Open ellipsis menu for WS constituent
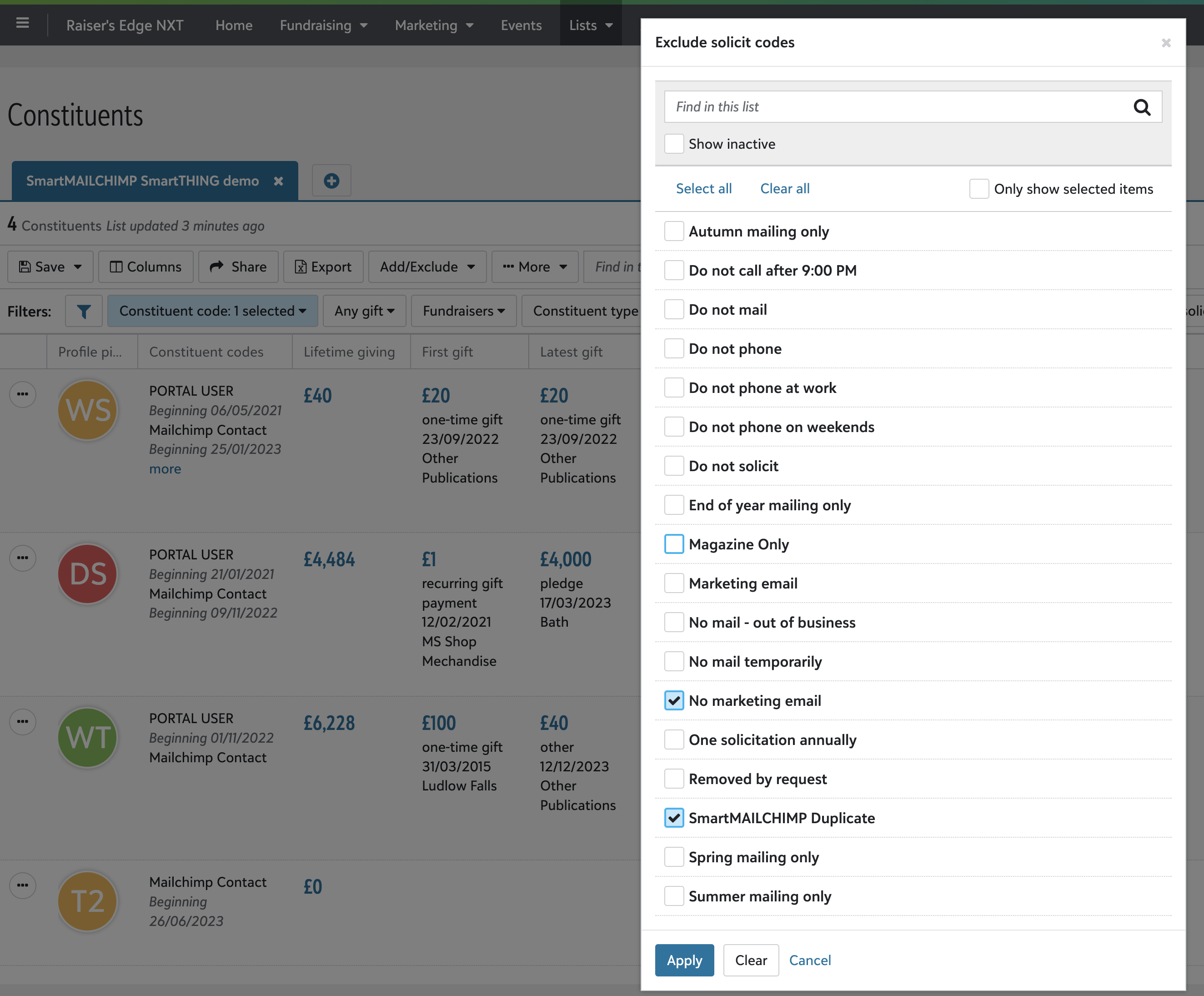 [23, 394]
